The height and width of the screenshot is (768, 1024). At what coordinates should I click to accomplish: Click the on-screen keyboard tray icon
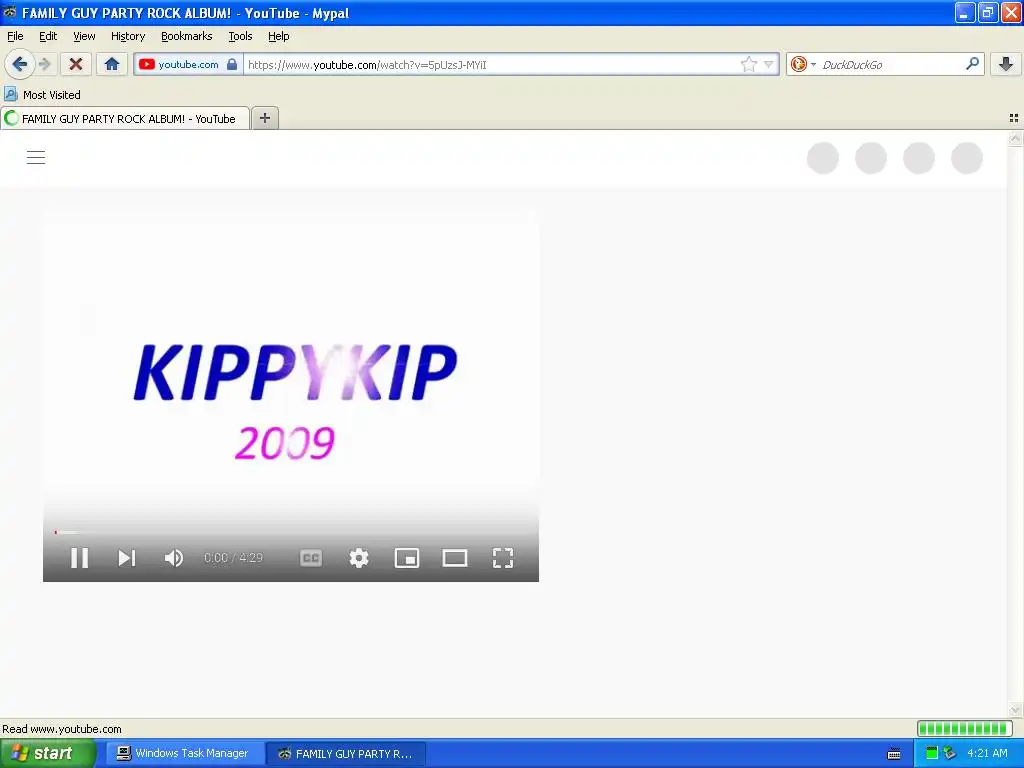[x=894, y=754]
